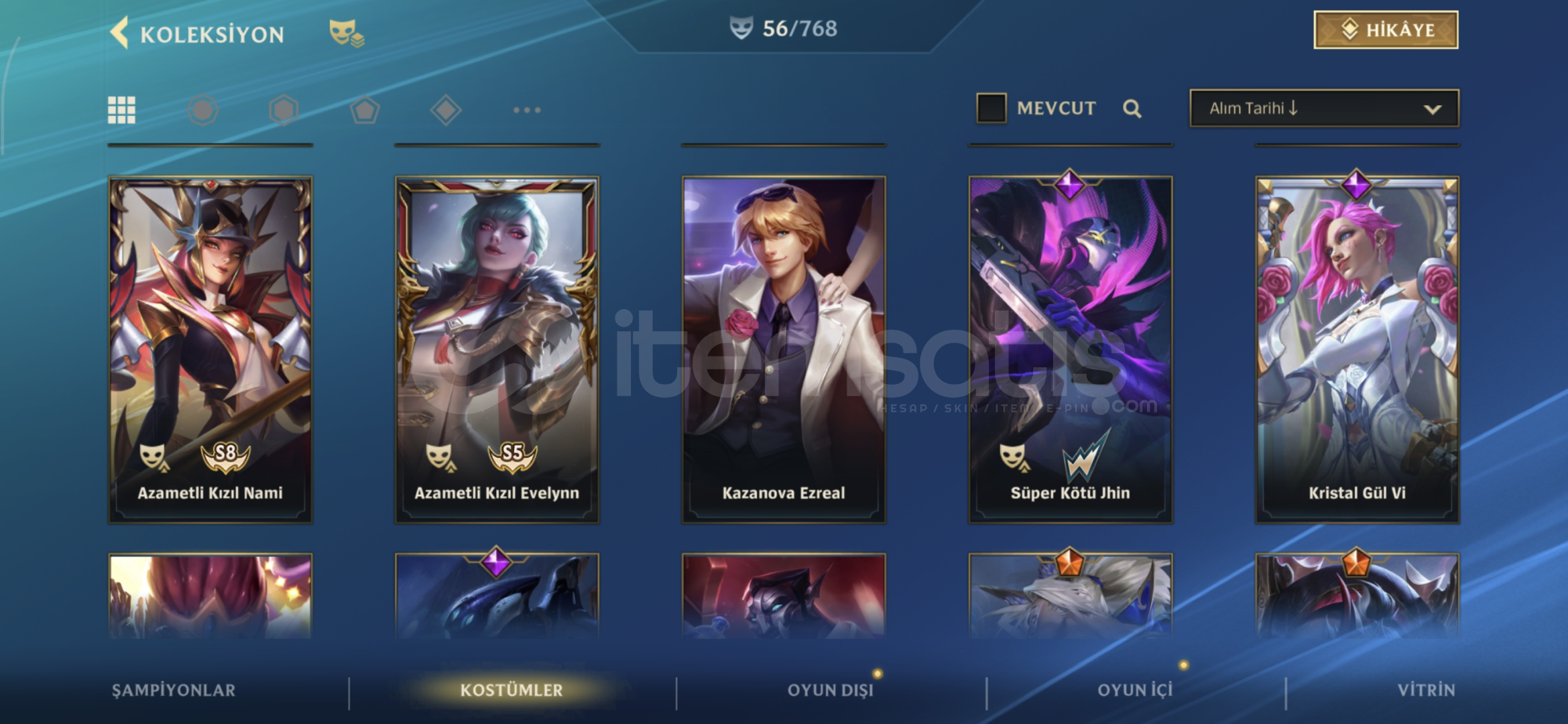1568x724 pixels.
Task: Switch to the Oyun İçi tab
Action: [1135, 690]
